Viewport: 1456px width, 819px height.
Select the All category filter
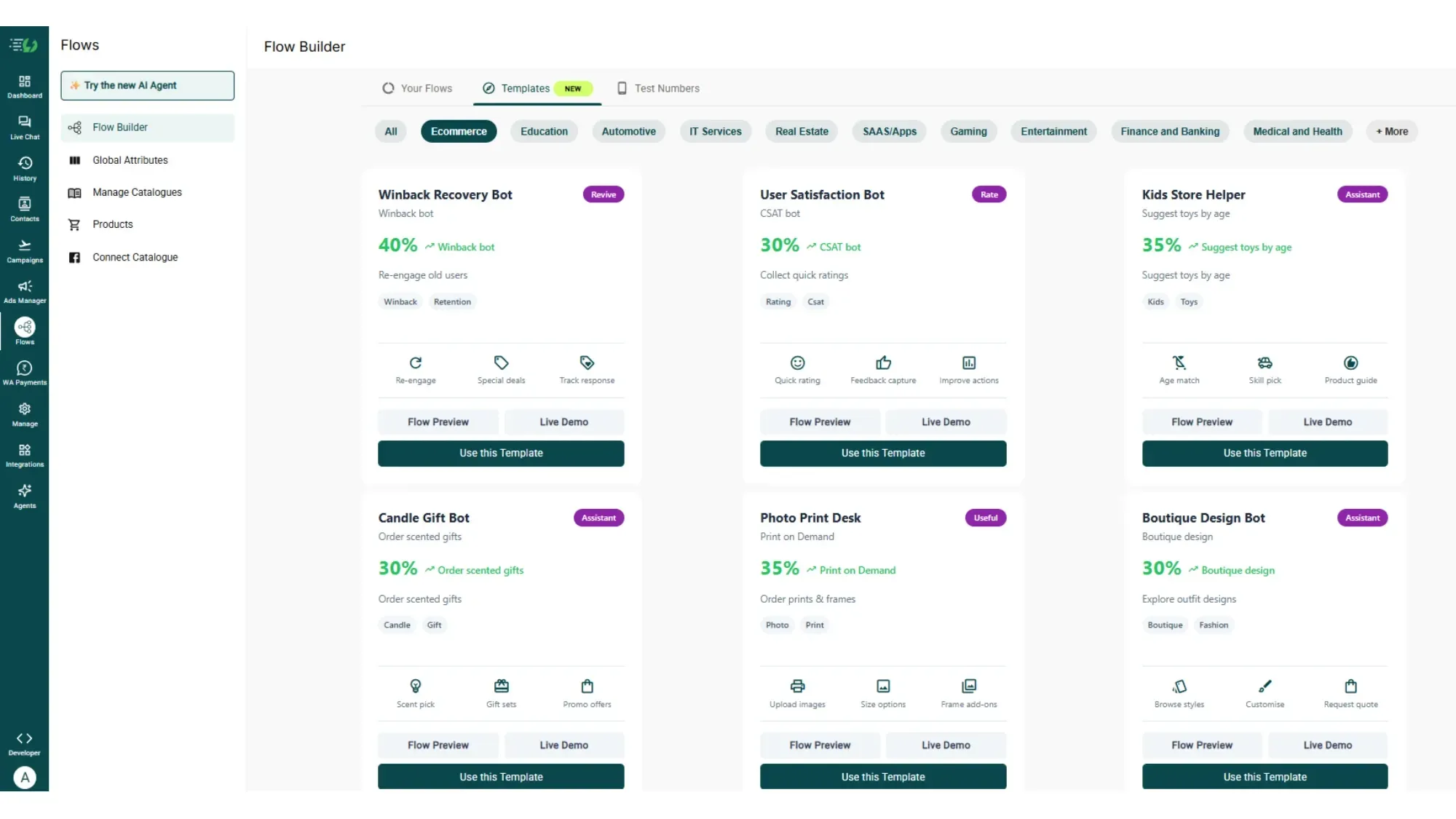tap(391, 132)
